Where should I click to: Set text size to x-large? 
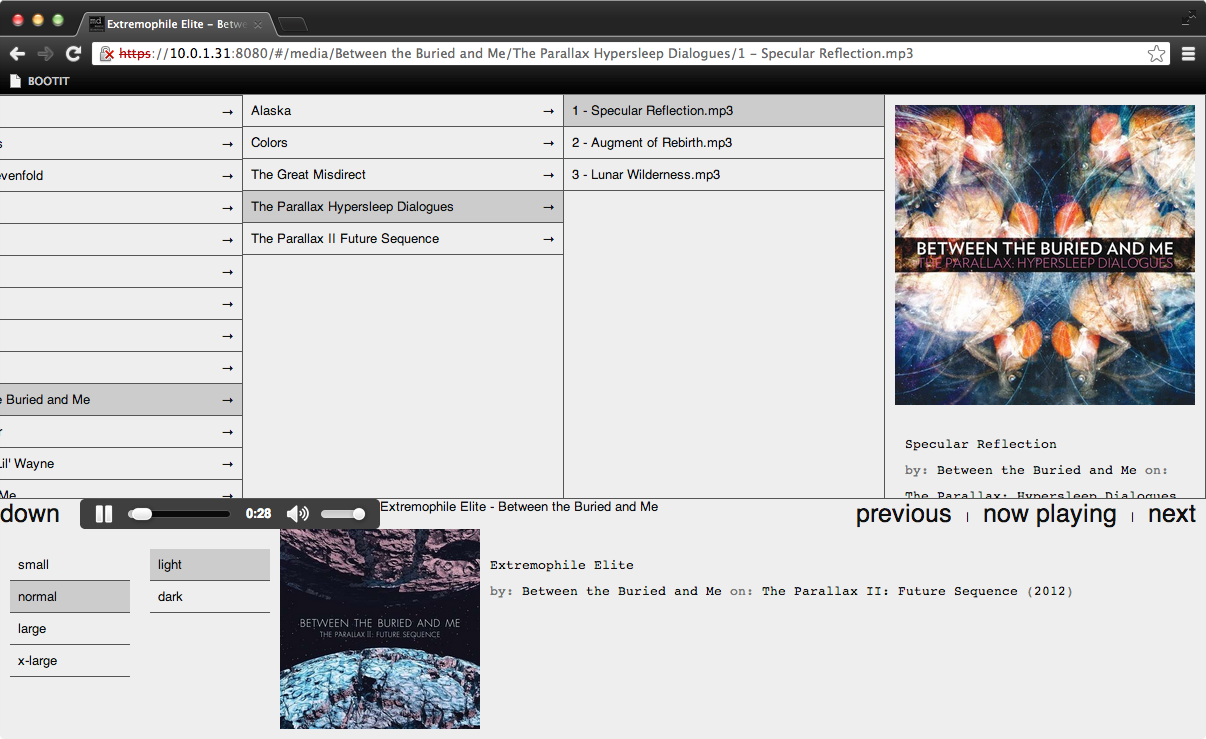[70, 661]
